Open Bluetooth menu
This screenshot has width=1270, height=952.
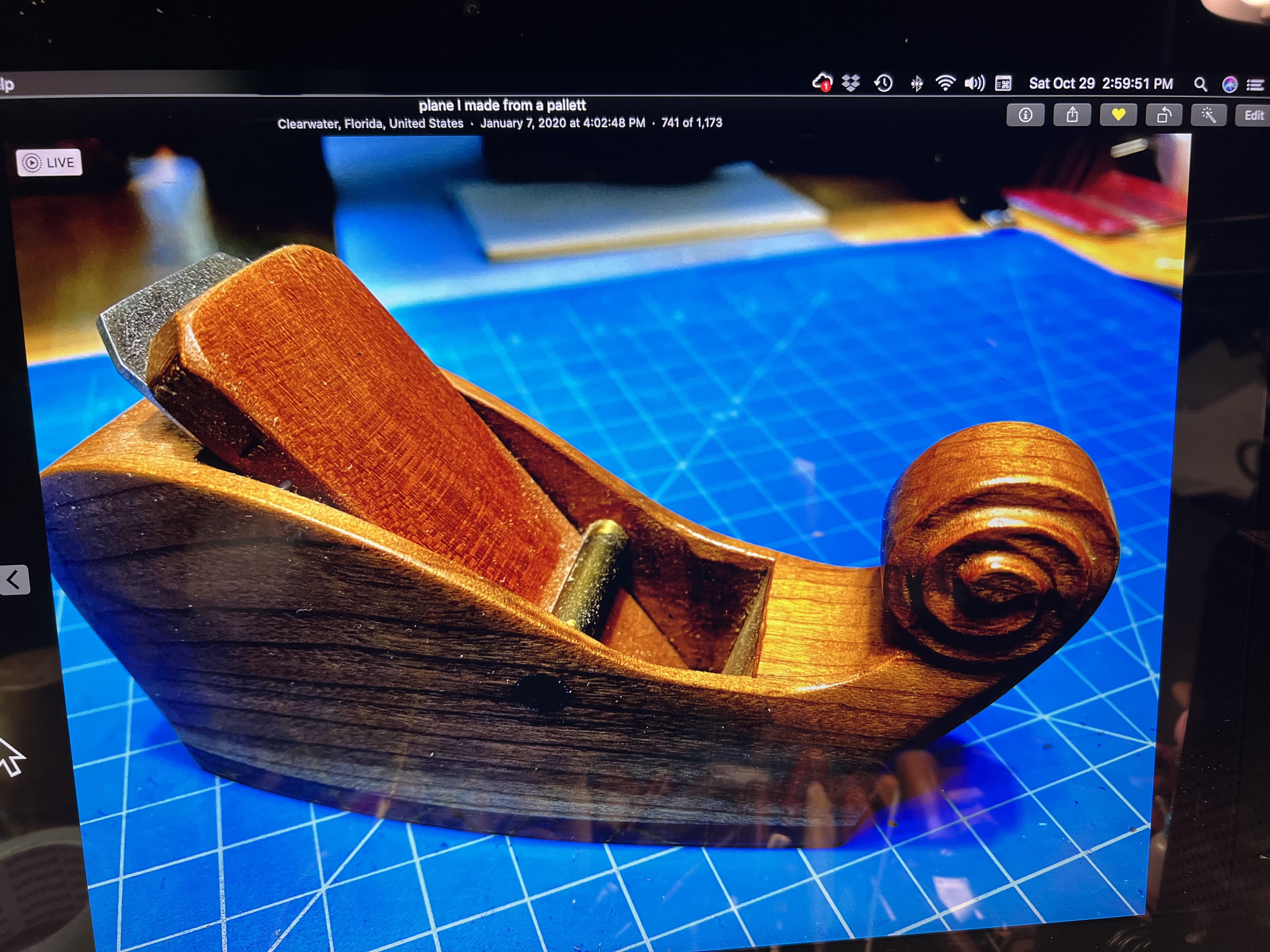click(x=917, y=84)
